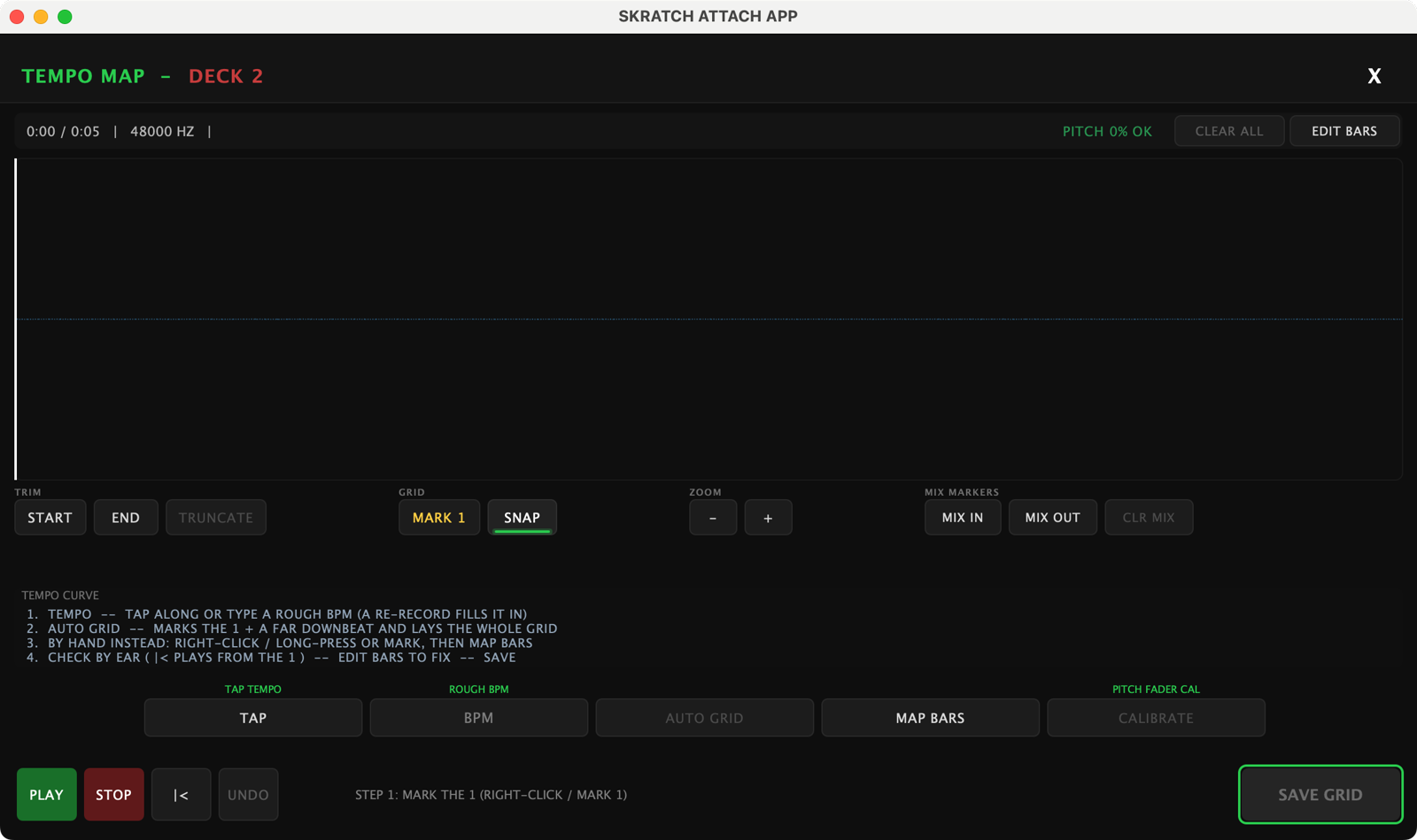1417x840 pixels.
Task: Click the 0:00 / 0:05 time readout
Action: click(x=63, y=131)
